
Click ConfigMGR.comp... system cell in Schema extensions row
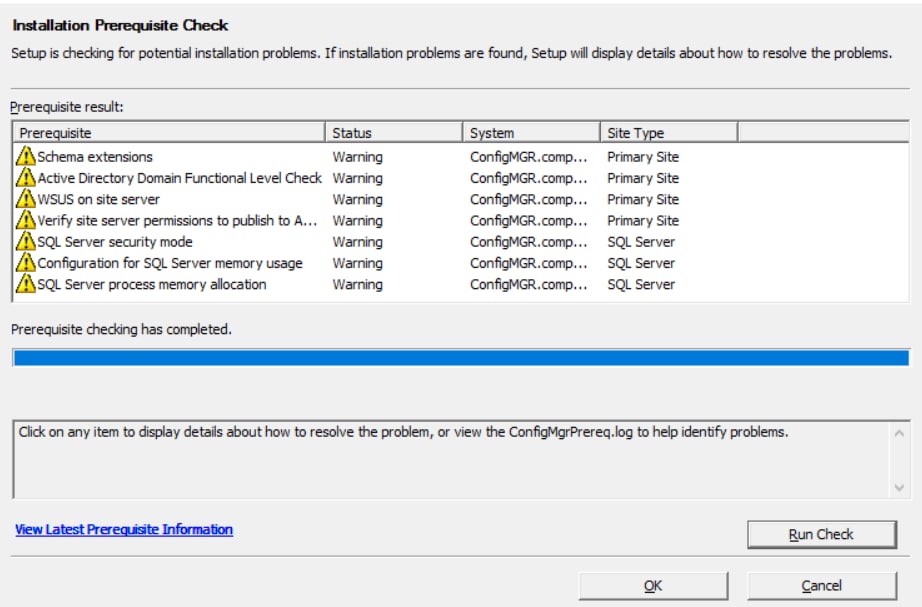point(529,157)
